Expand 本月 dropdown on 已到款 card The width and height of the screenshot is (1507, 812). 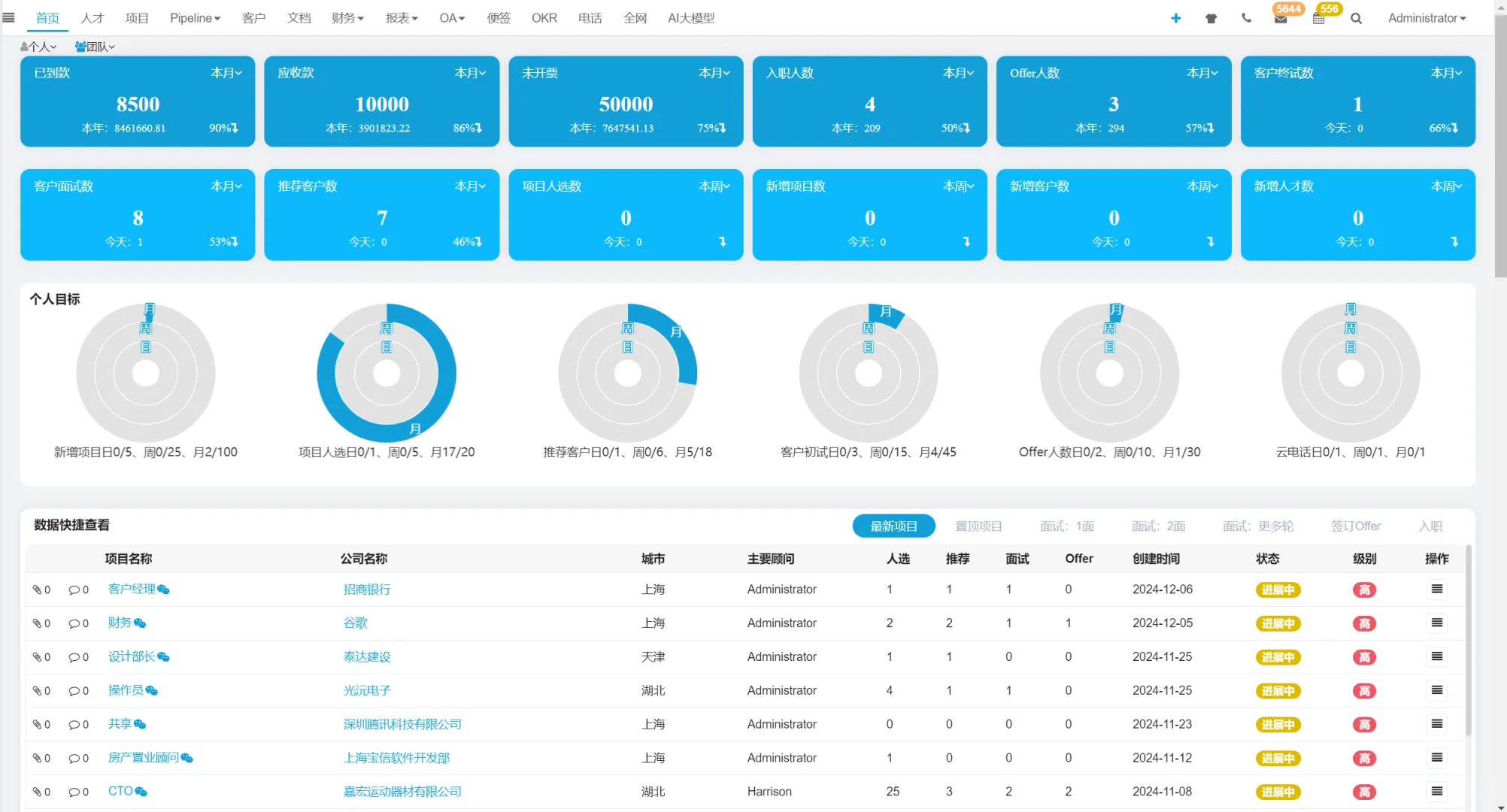226,73
